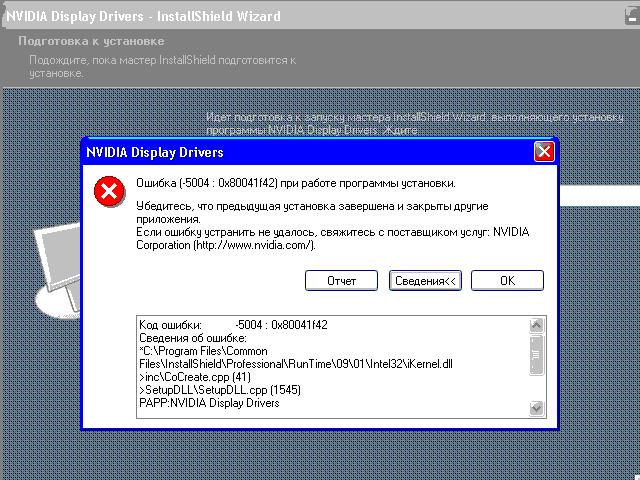The image size is (640, 480).
Task: Click the Код ошибки line in details
Action: [x=233, y=325]
